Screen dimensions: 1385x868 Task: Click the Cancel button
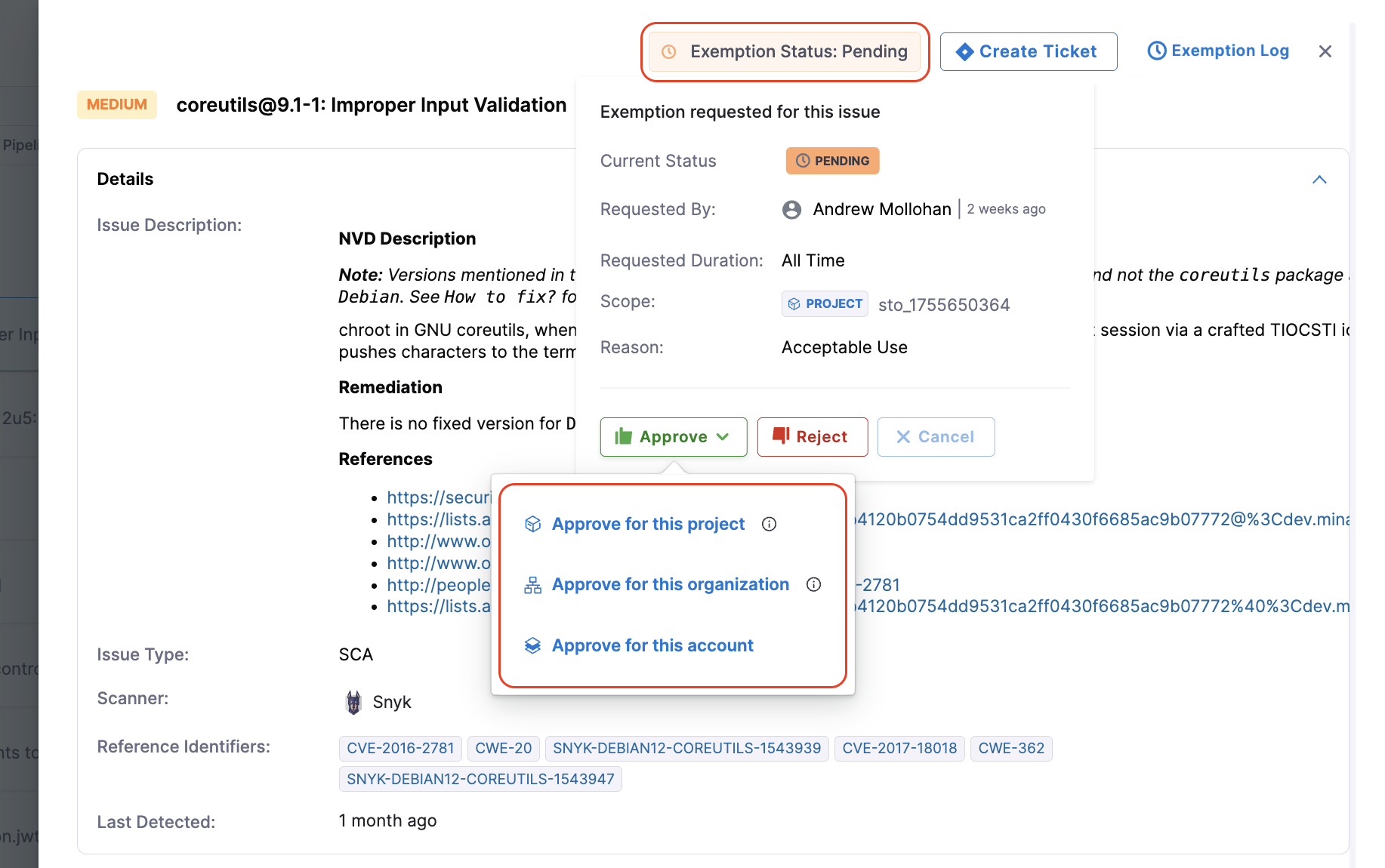pyautogui.click(x=936, y=437)
